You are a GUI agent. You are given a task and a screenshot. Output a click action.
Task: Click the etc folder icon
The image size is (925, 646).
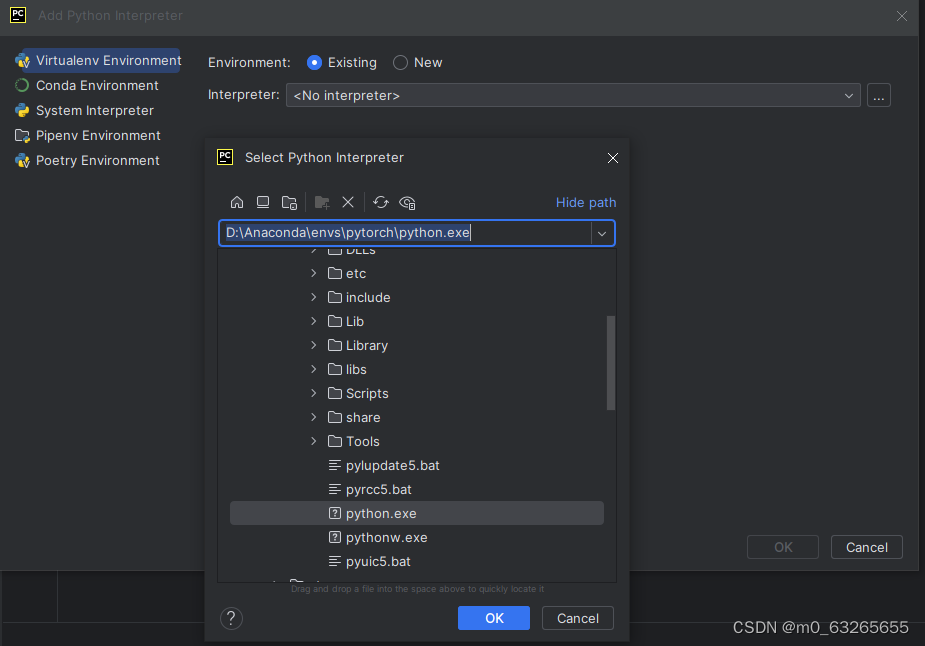[x=335, y=273]
